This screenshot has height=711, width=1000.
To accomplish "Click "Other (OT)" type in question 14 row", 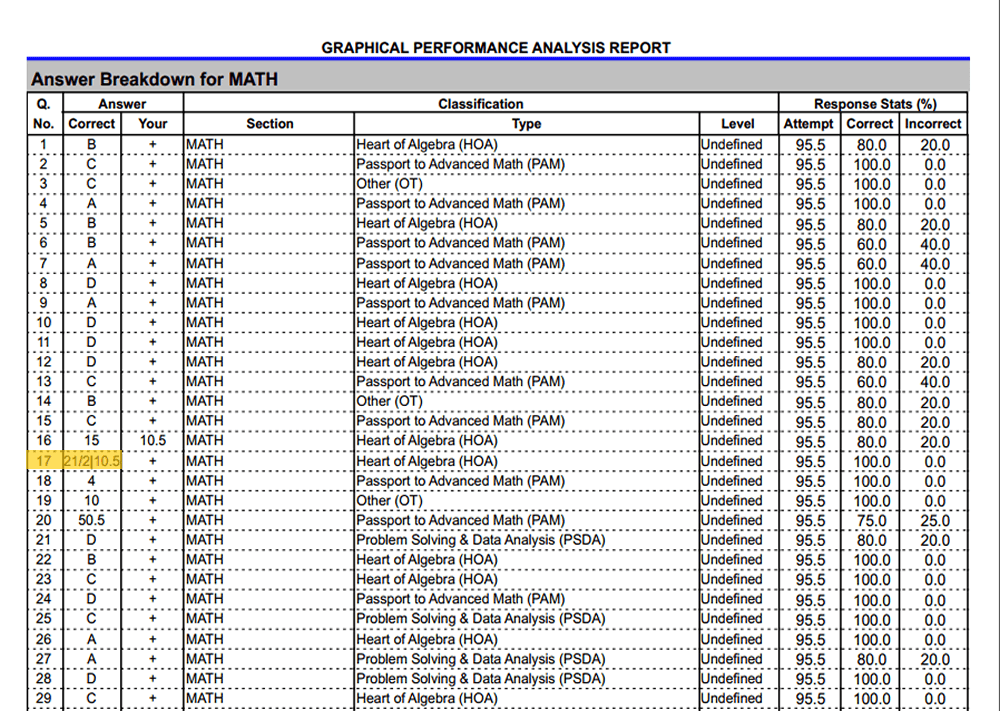I will (389, 402).
